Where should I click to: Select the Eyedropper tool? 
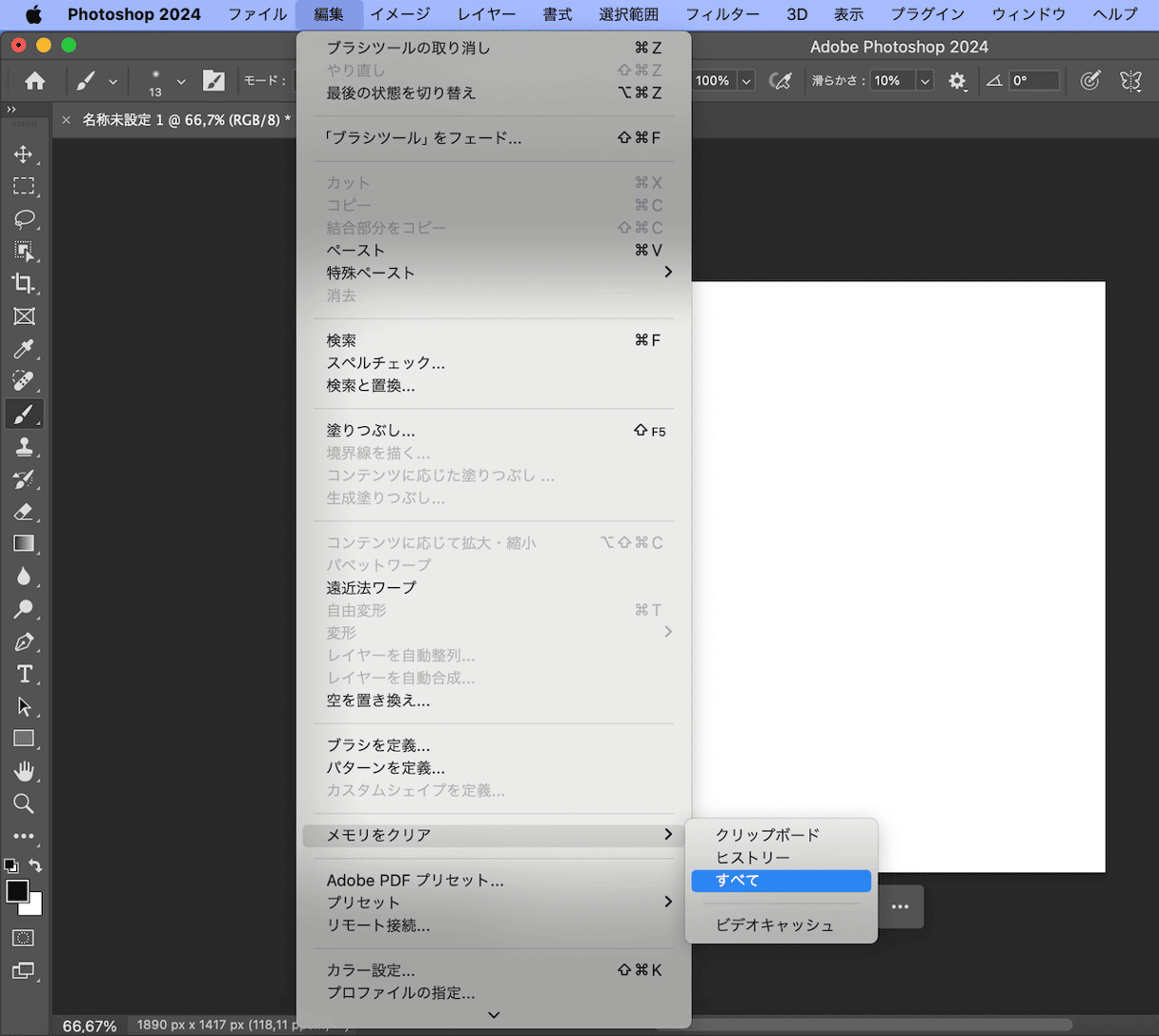point(24,349)
